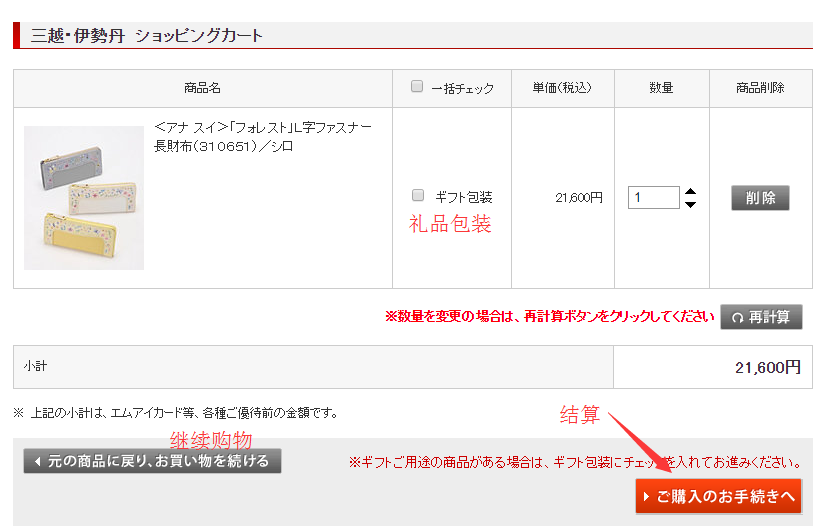The width and height of the screenshot is (818, 529).
Task: Click the 再計算 recalculate button
Action: [x=761, y=317]
